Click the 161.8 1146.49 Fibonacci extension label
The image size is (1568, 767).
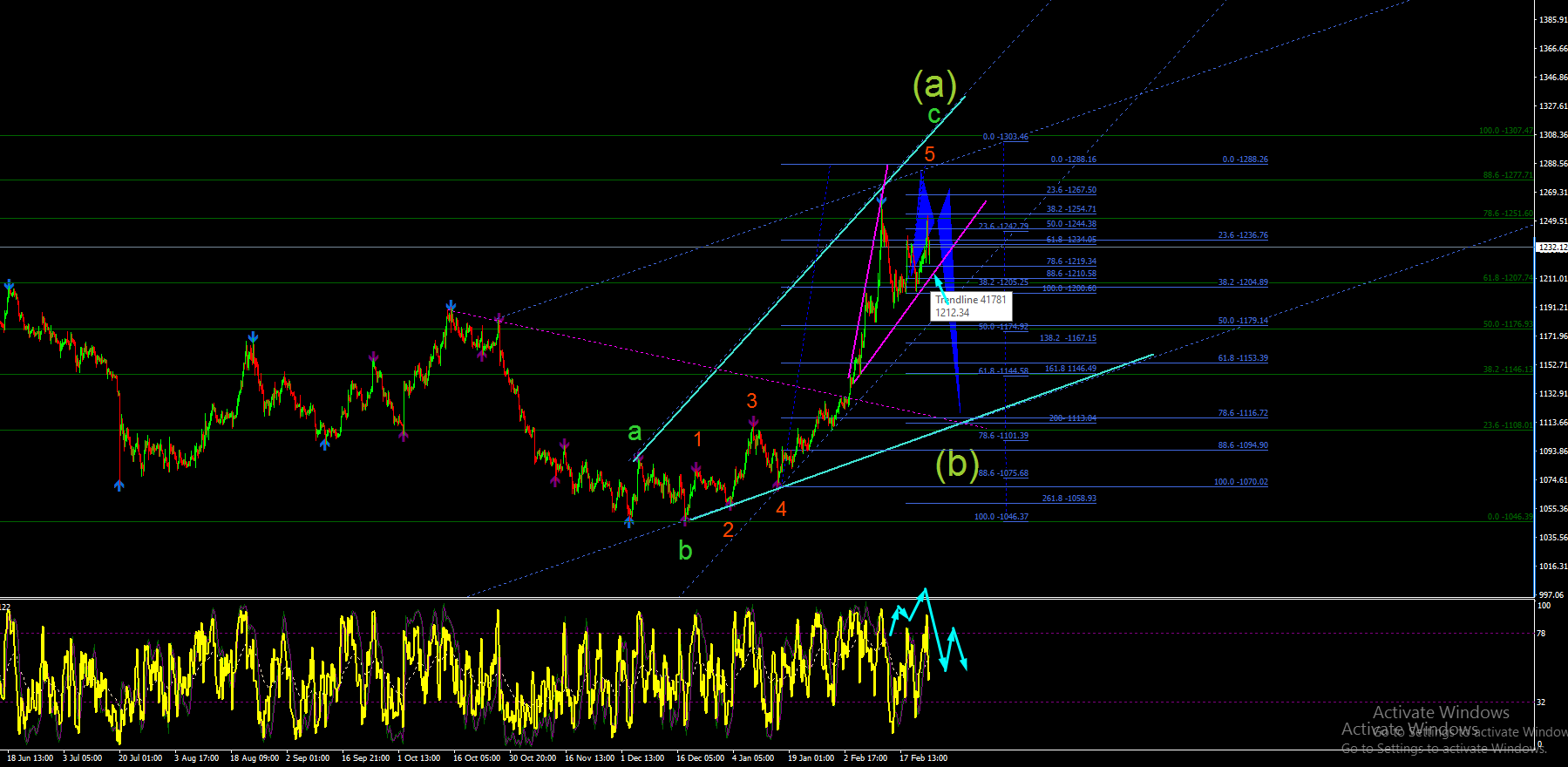click(x=1070, y=369)
